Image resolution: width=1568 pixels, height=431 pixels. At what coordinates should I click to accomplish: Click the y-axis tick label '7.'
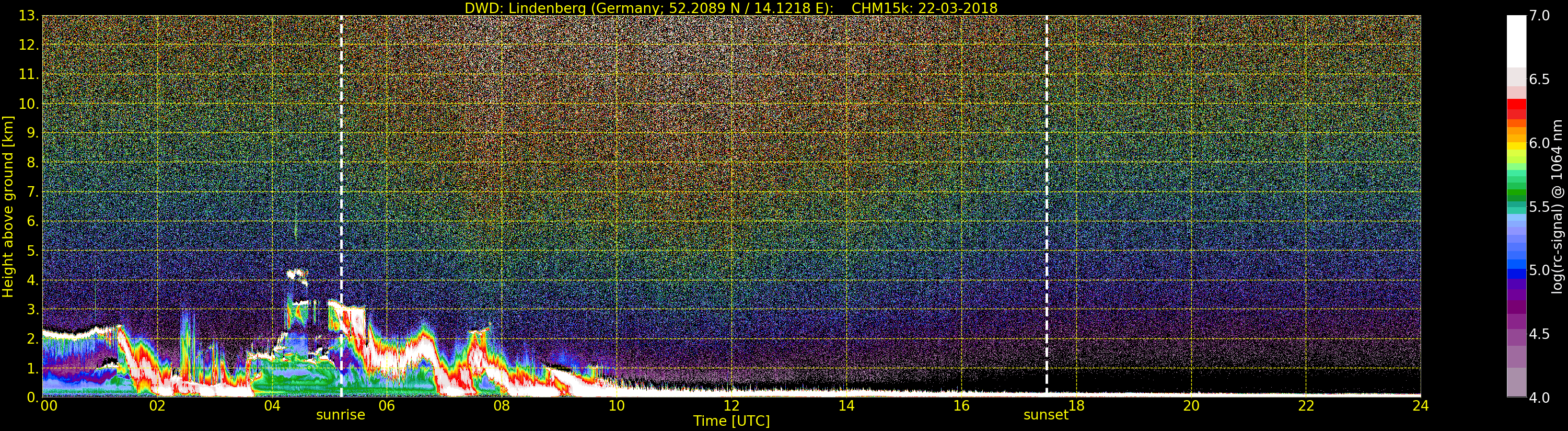point(33,192)
